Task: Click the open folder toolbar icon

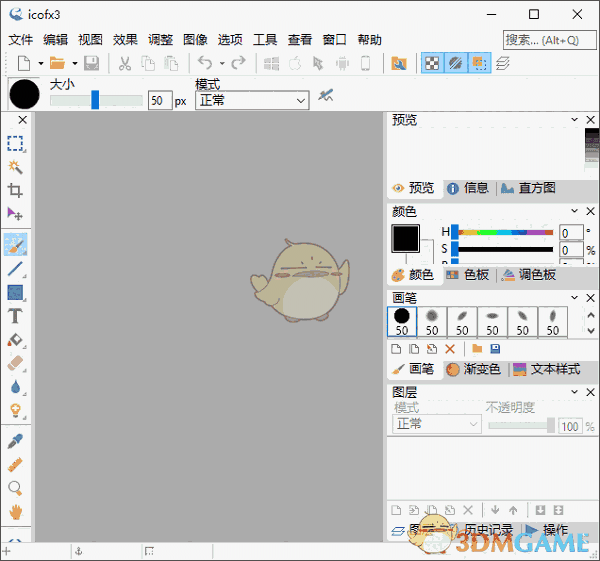Action: [x=57, y=63]
